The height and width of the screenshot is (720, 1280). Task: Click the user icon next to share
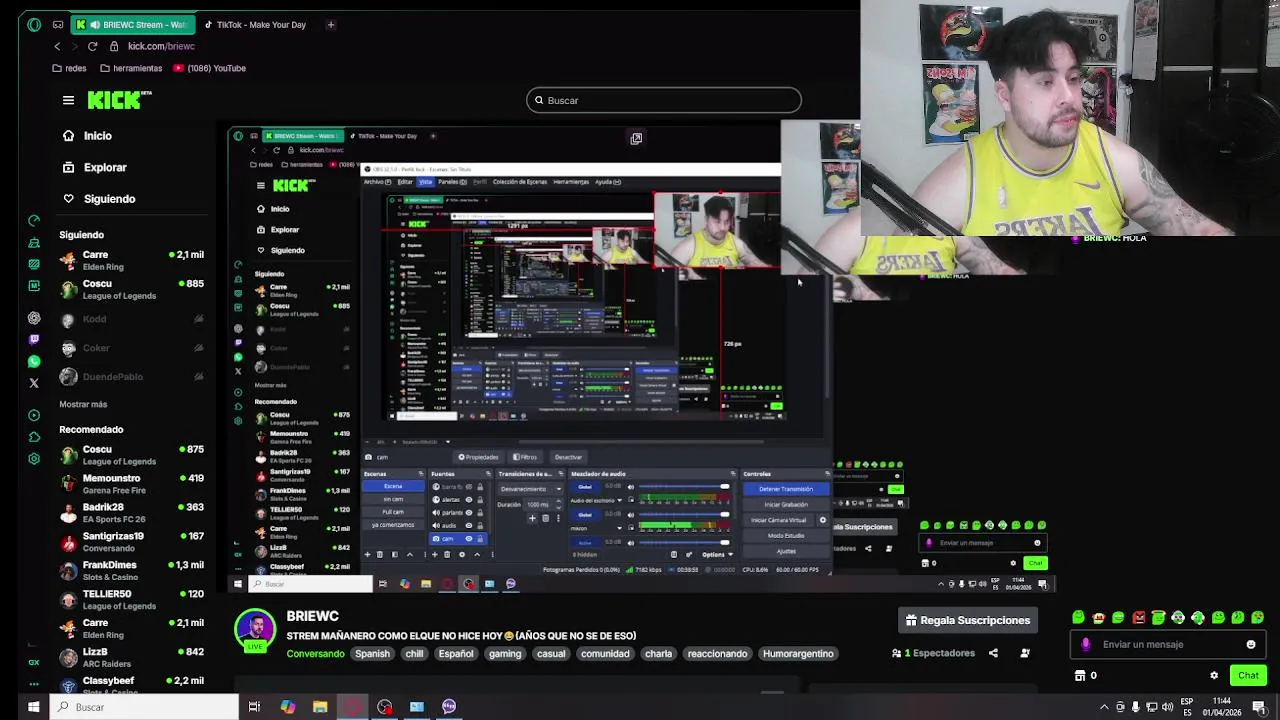(1025, 653)
